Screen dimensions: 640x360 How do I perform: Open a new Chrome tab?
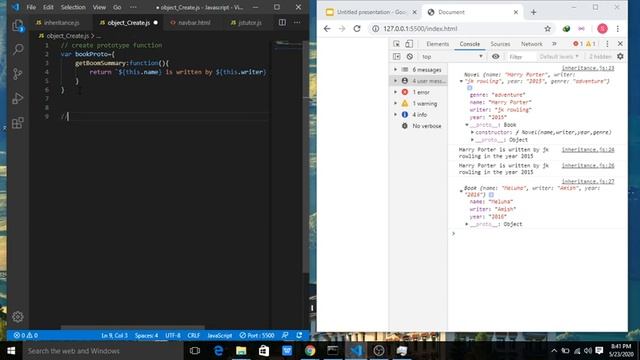(x=533, y=12)
